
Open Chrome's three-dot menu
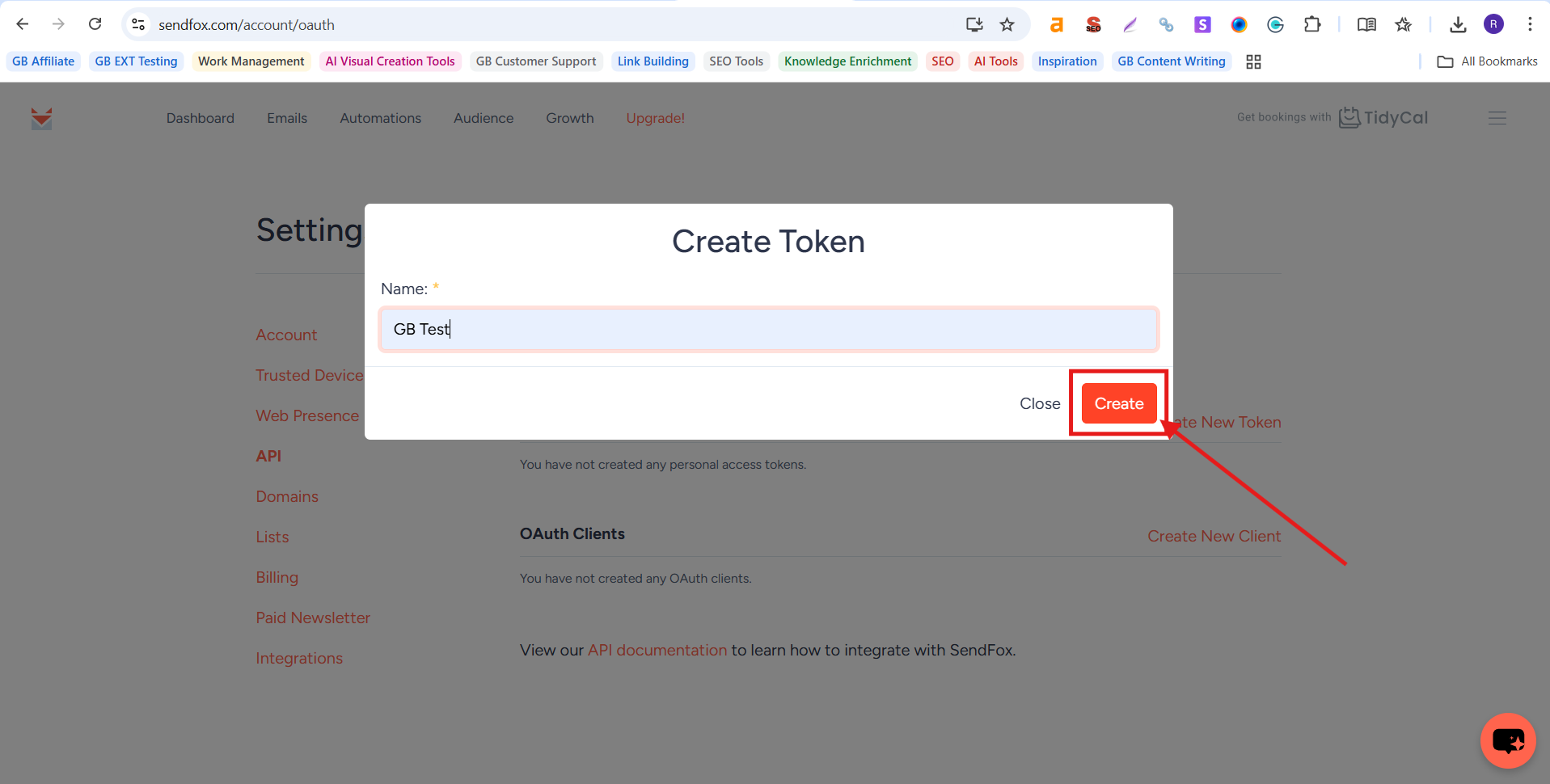pyautogui.click(x=1530, y=24)
